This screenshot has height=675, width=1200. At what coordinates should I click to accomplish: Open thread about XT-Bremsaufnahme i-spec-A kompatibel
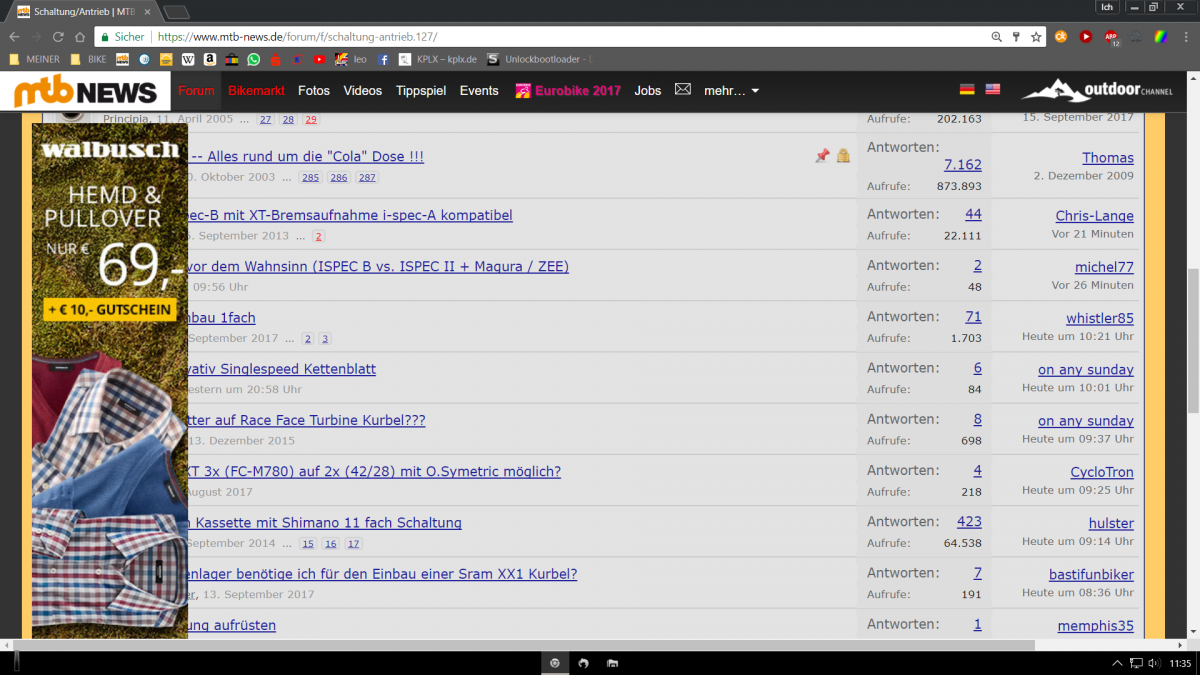350,215
